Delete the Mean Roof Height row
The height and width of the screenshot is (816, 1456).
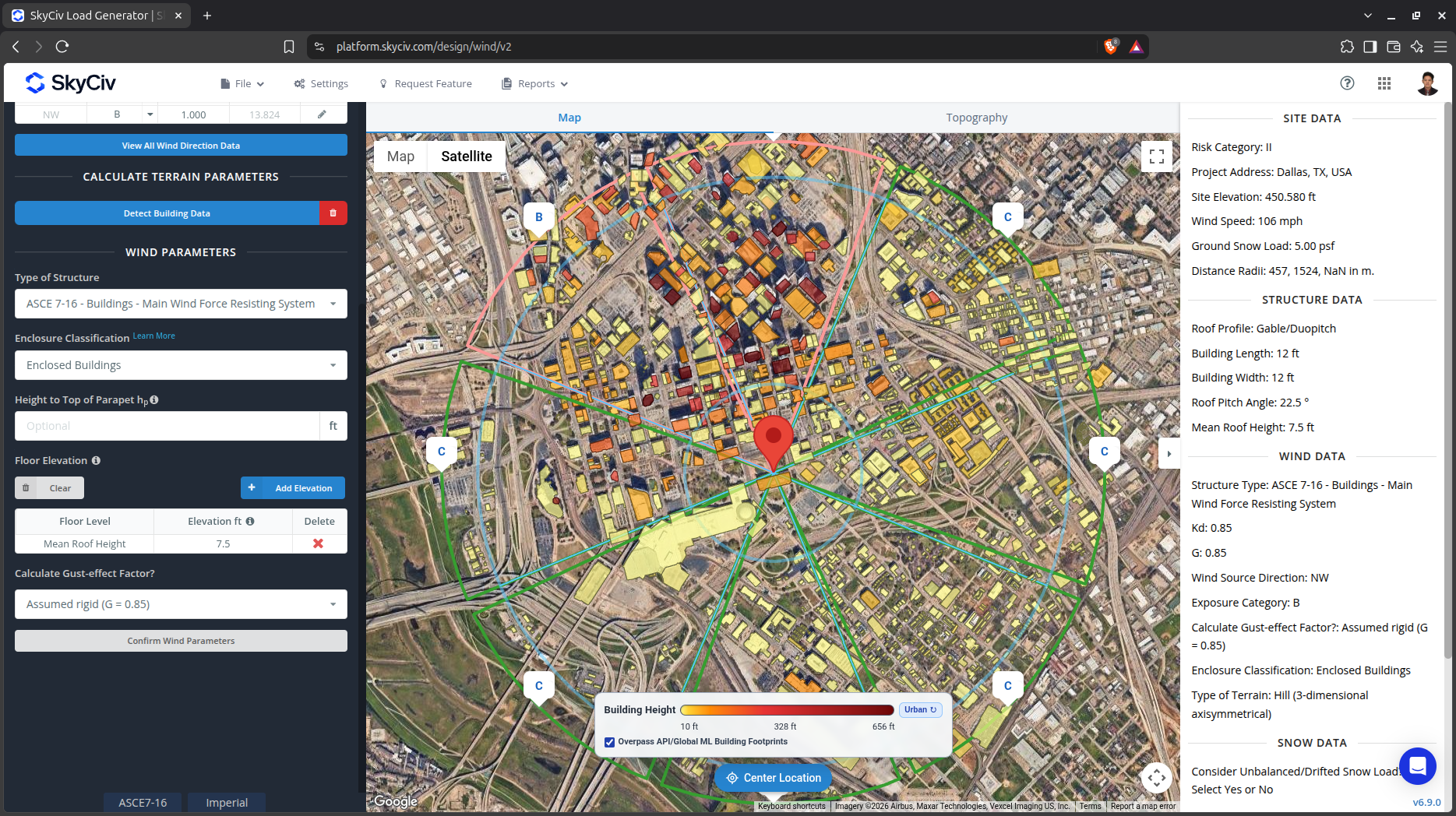click(x=318, y=543)
